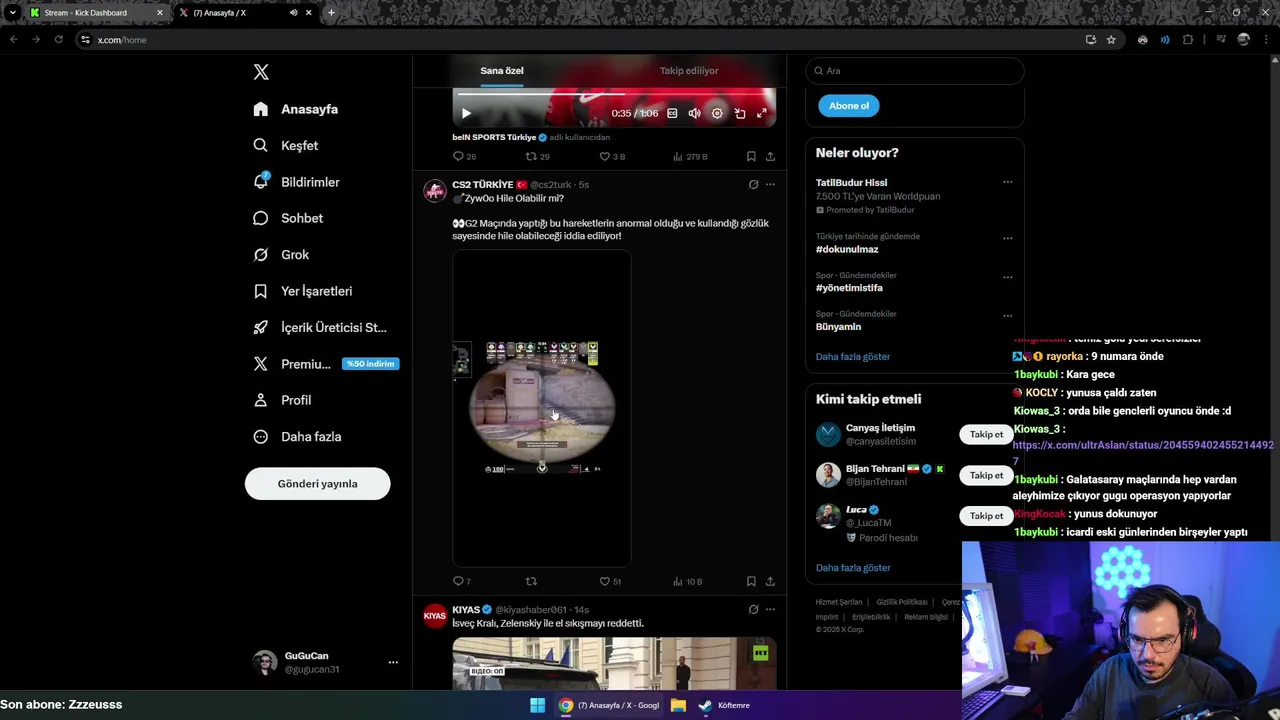Switch to Takip ediliyor tab
The image size is (1280, 720).
click(689, 71)
